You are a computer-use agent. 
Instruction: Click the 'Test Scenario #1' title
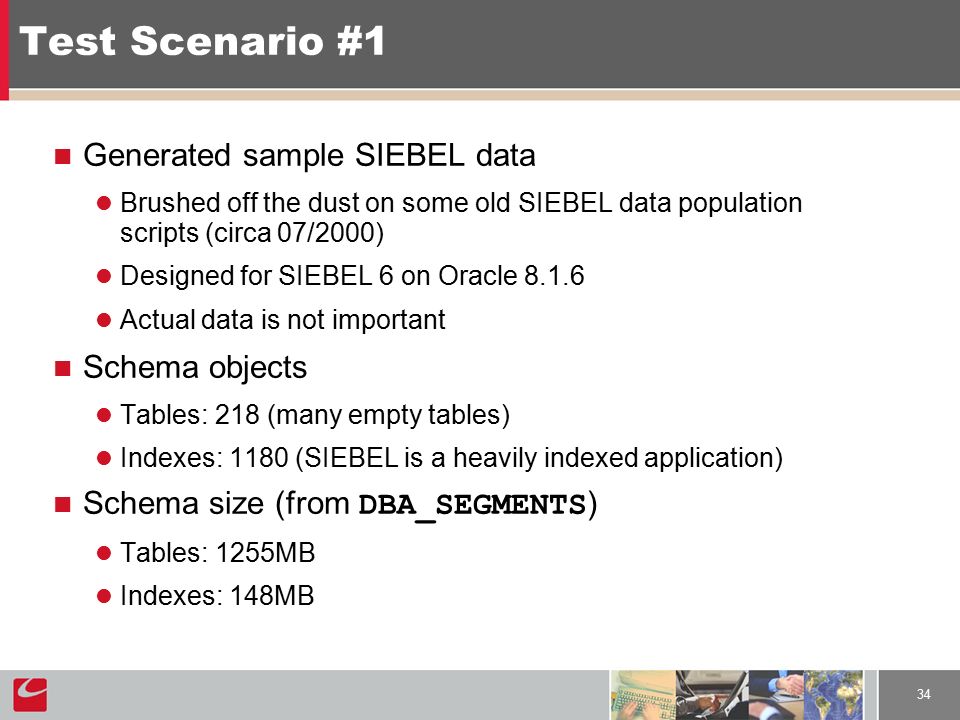pyautogui.click(x=203, y=41)
